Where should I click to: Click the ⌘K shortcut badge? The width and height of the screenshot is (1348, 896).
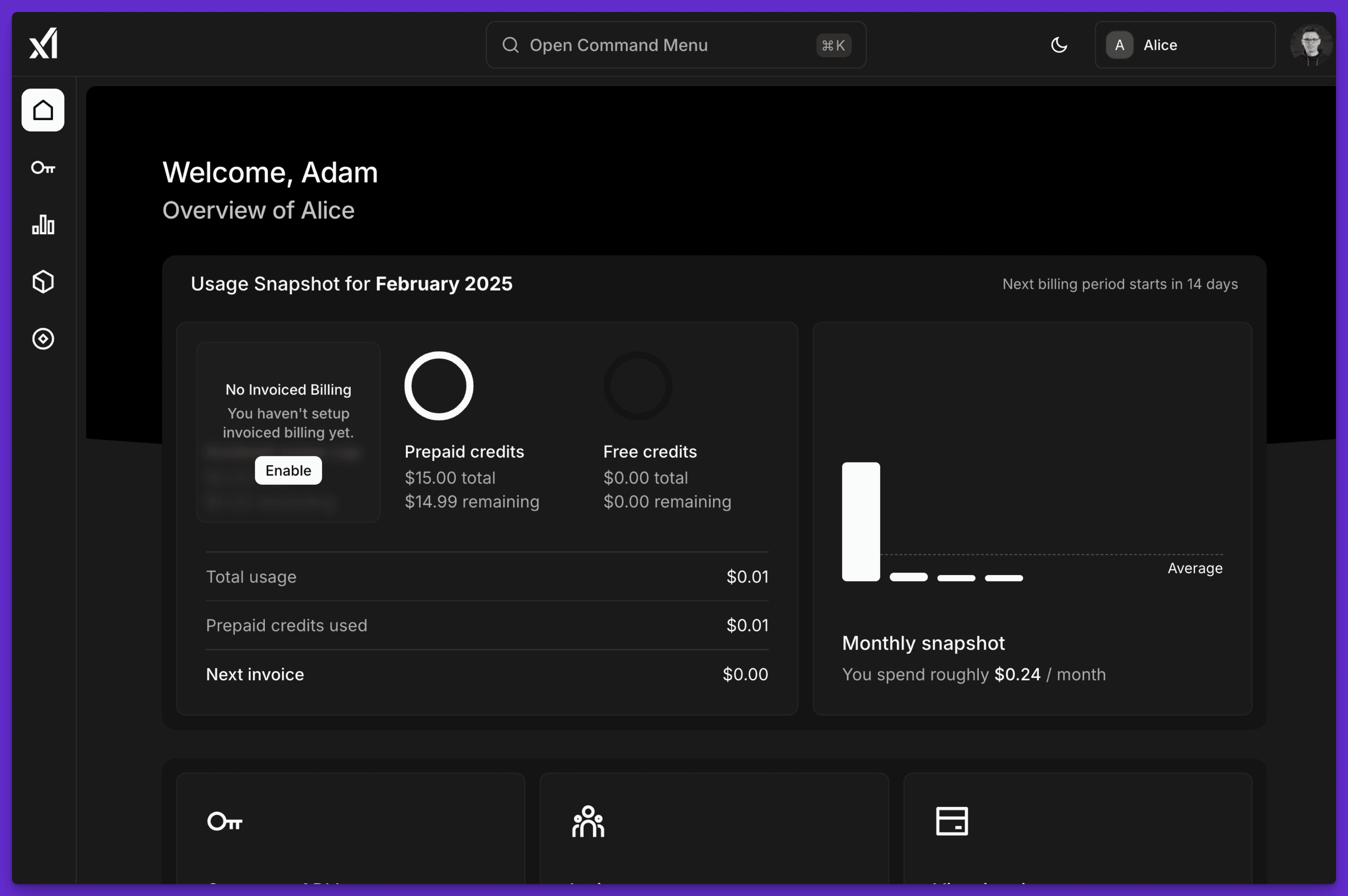[x=833, y=45]
